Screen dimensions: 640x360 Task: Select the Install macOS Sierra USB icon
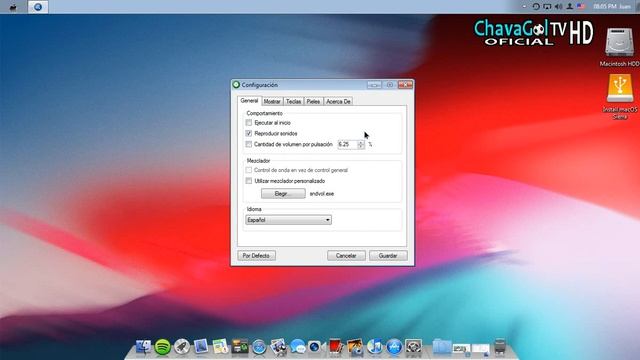coord(620,97)
